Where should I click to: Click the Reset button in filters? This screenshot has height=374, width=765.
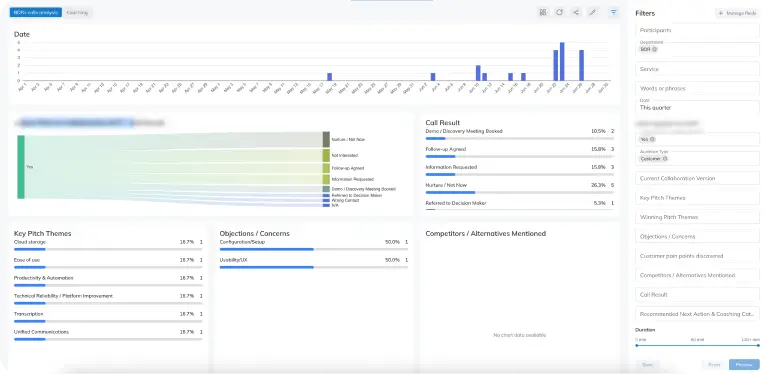714,365
